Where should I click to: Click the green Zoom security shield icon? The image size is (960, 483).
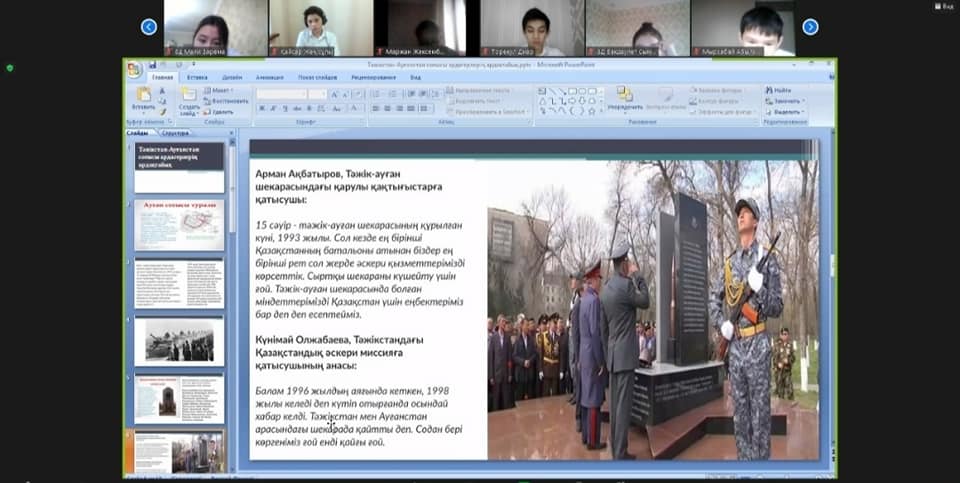click(x=10, y=68)
